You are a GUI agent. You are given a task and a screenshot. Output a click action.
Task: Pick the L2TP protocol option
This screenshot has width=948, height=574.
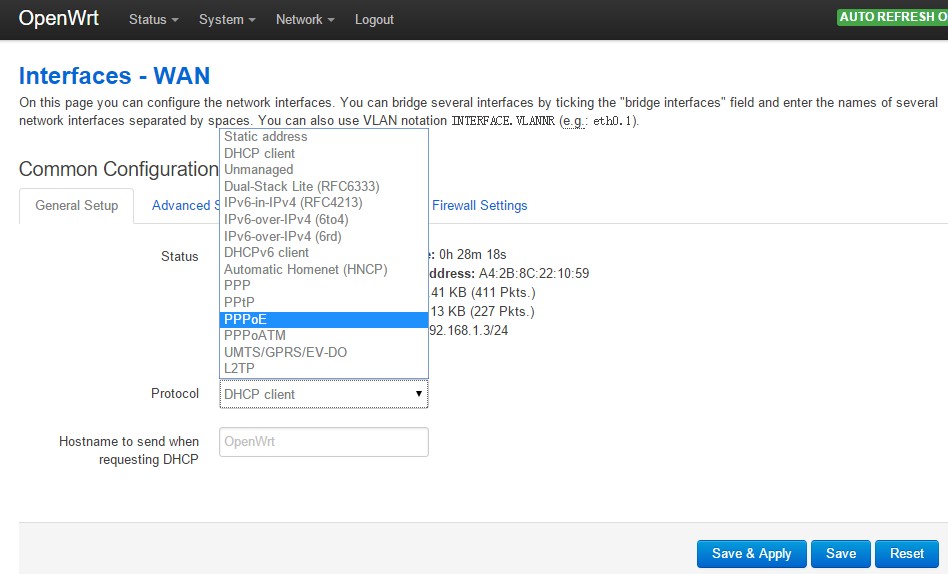[240, 369]
